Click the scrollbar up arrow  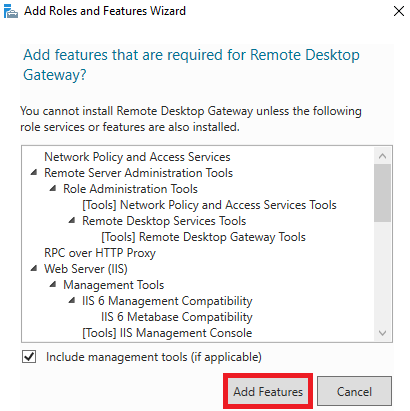[x=382, y=156]
